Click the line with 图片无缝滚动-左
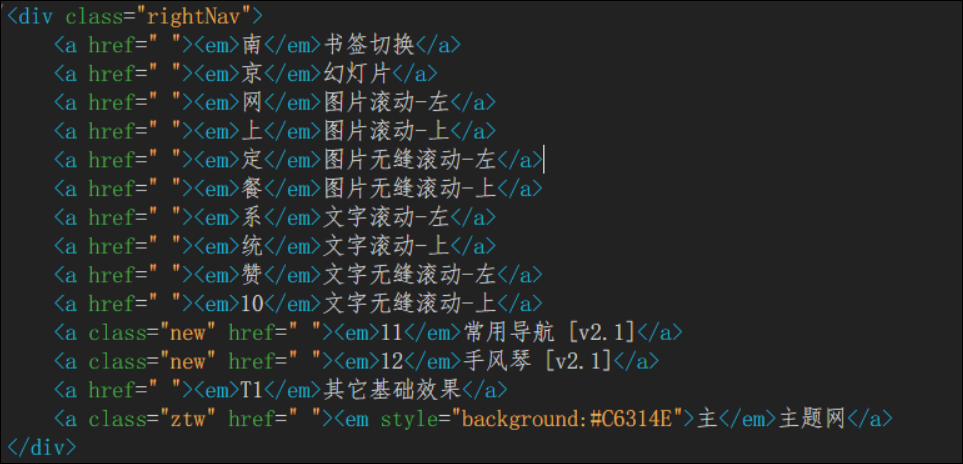This screenshot has height=464, width=963. [x=298, y=160]
